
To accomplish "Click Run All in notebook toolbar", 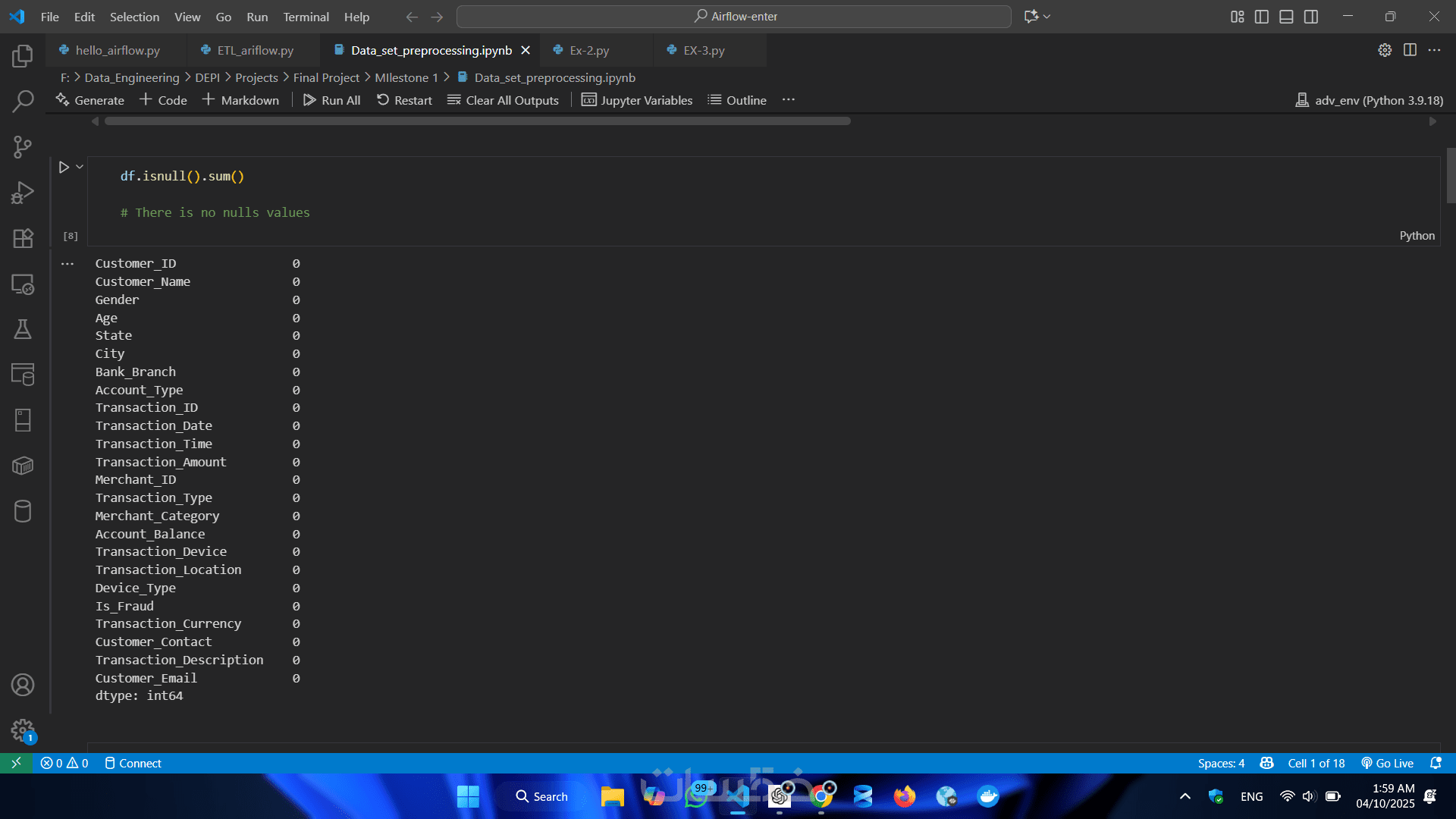I will 332,100.
